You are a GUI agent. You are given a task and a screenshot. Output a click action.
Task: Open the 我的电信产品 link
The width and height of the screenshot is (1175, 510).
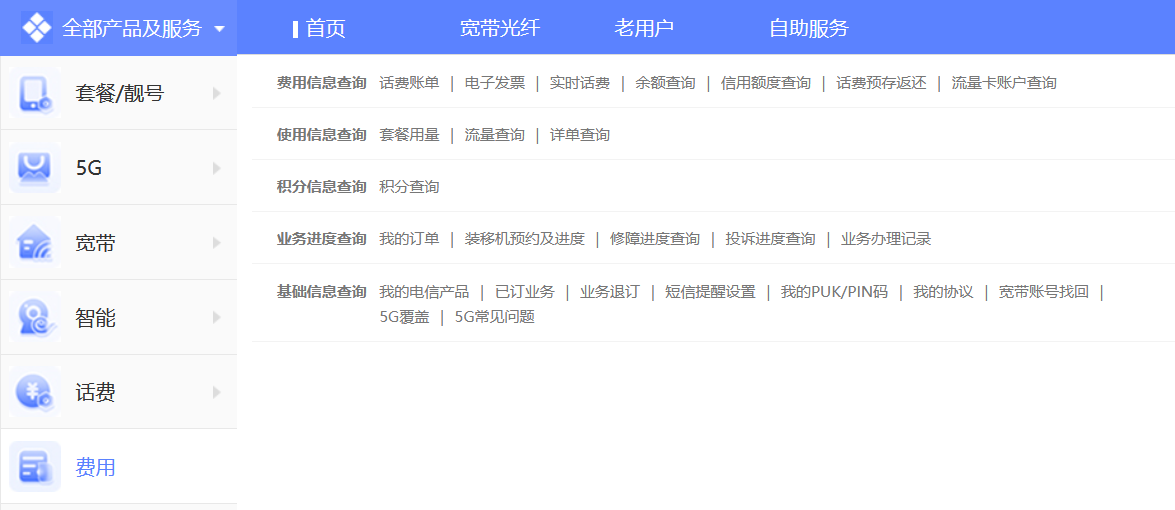click(424, 291)
